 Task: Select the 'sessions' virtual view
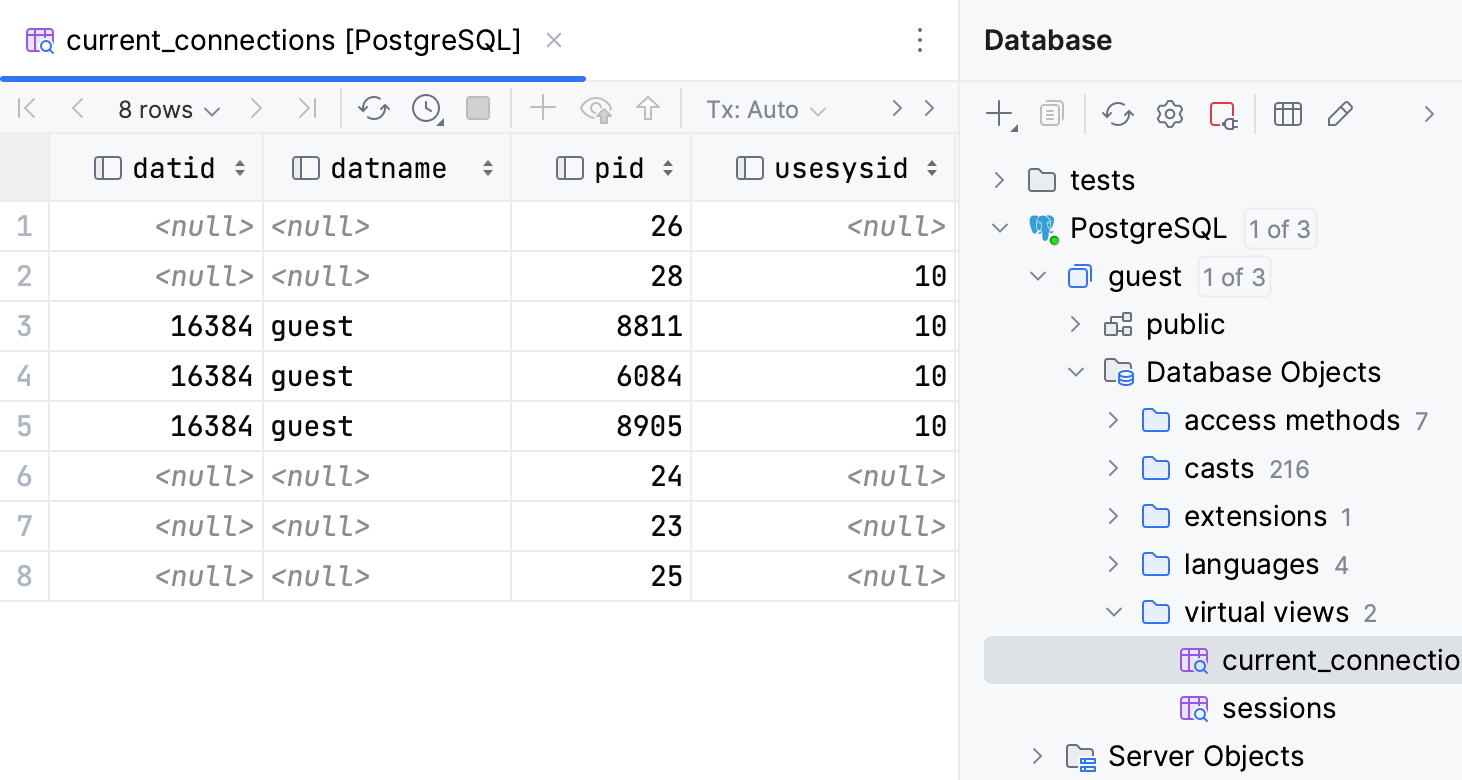click(x=1279, y=708)
